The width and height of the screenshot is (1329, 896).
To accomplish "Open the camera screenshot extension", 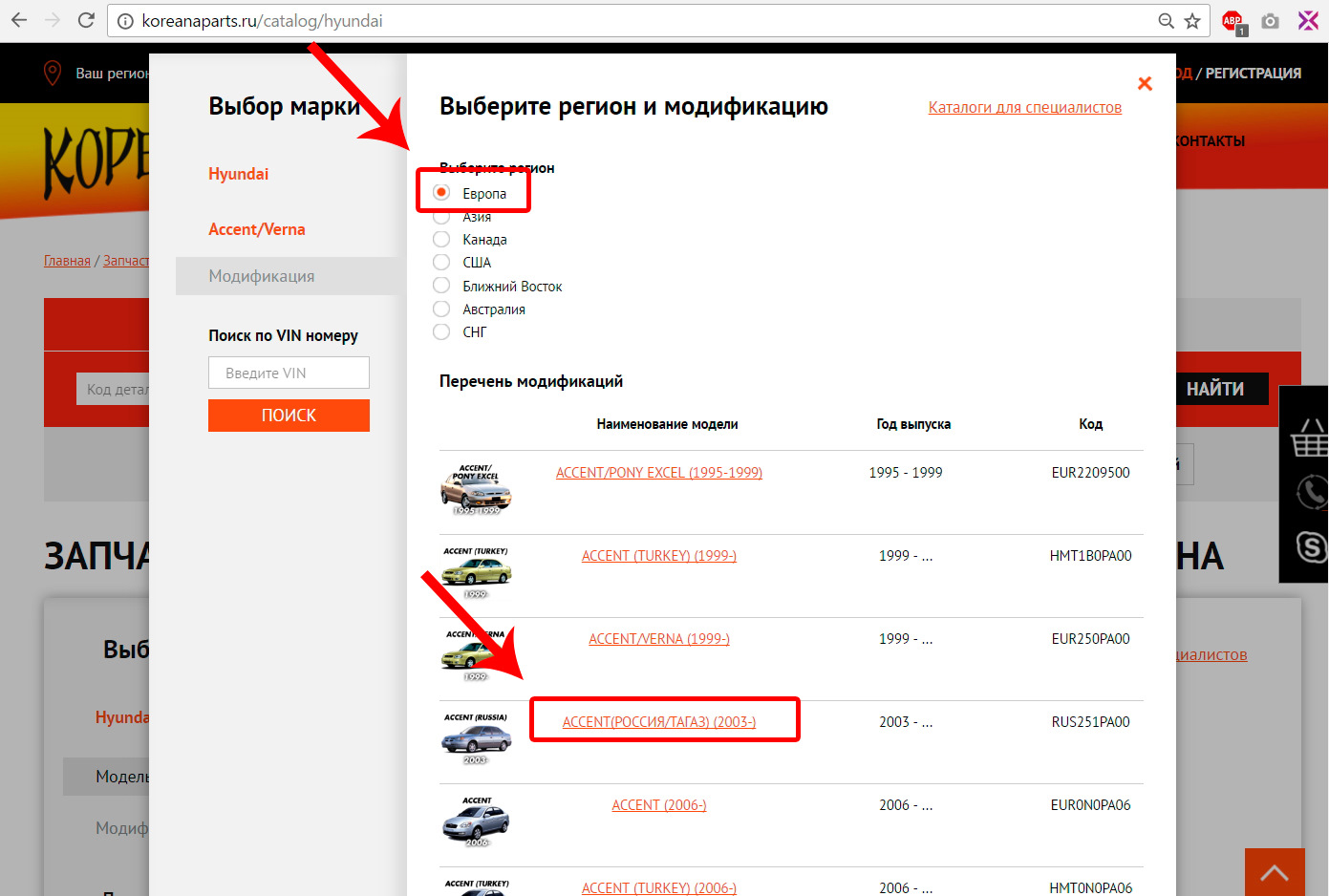I will [1270, 21].
